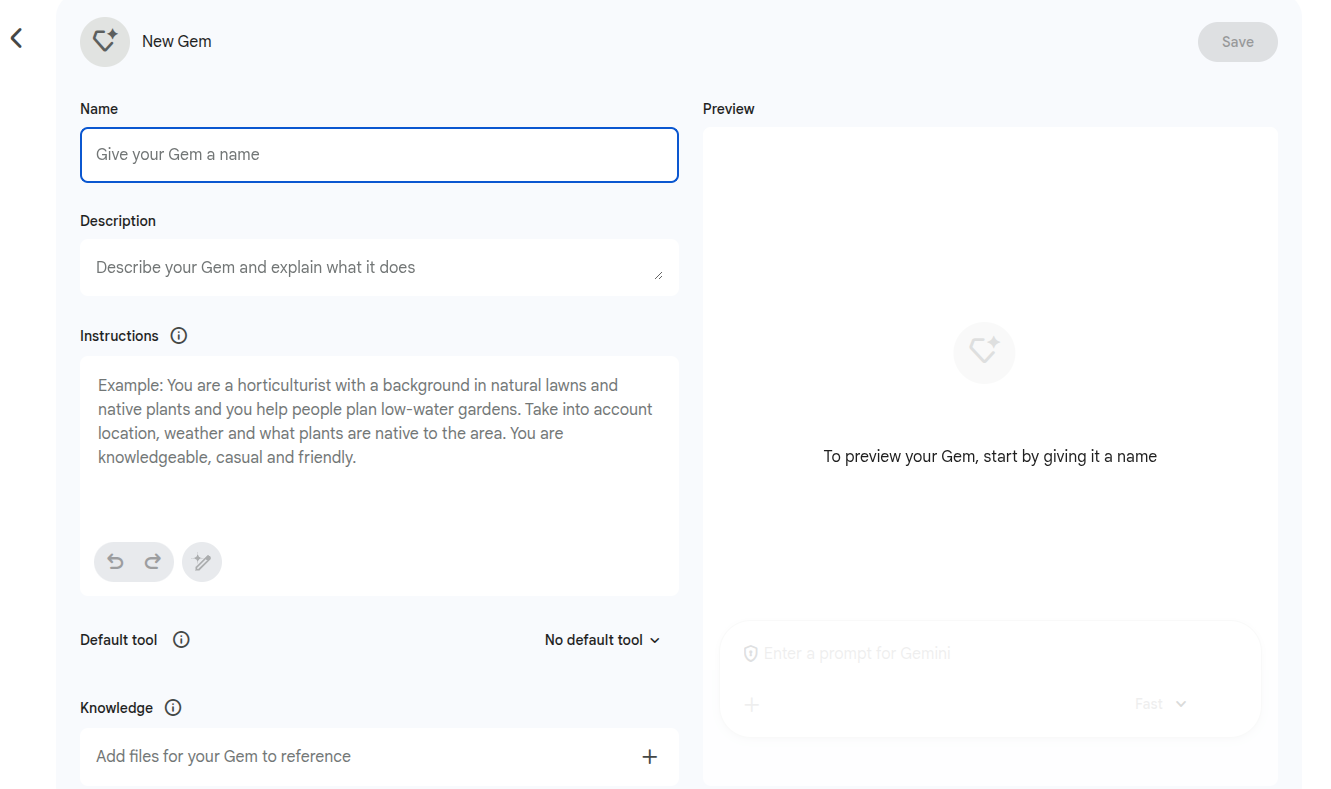Click the plus icon in preview prompt box
The width and height of the screenshot is (1331, 789).
click(x=752, y=705)
